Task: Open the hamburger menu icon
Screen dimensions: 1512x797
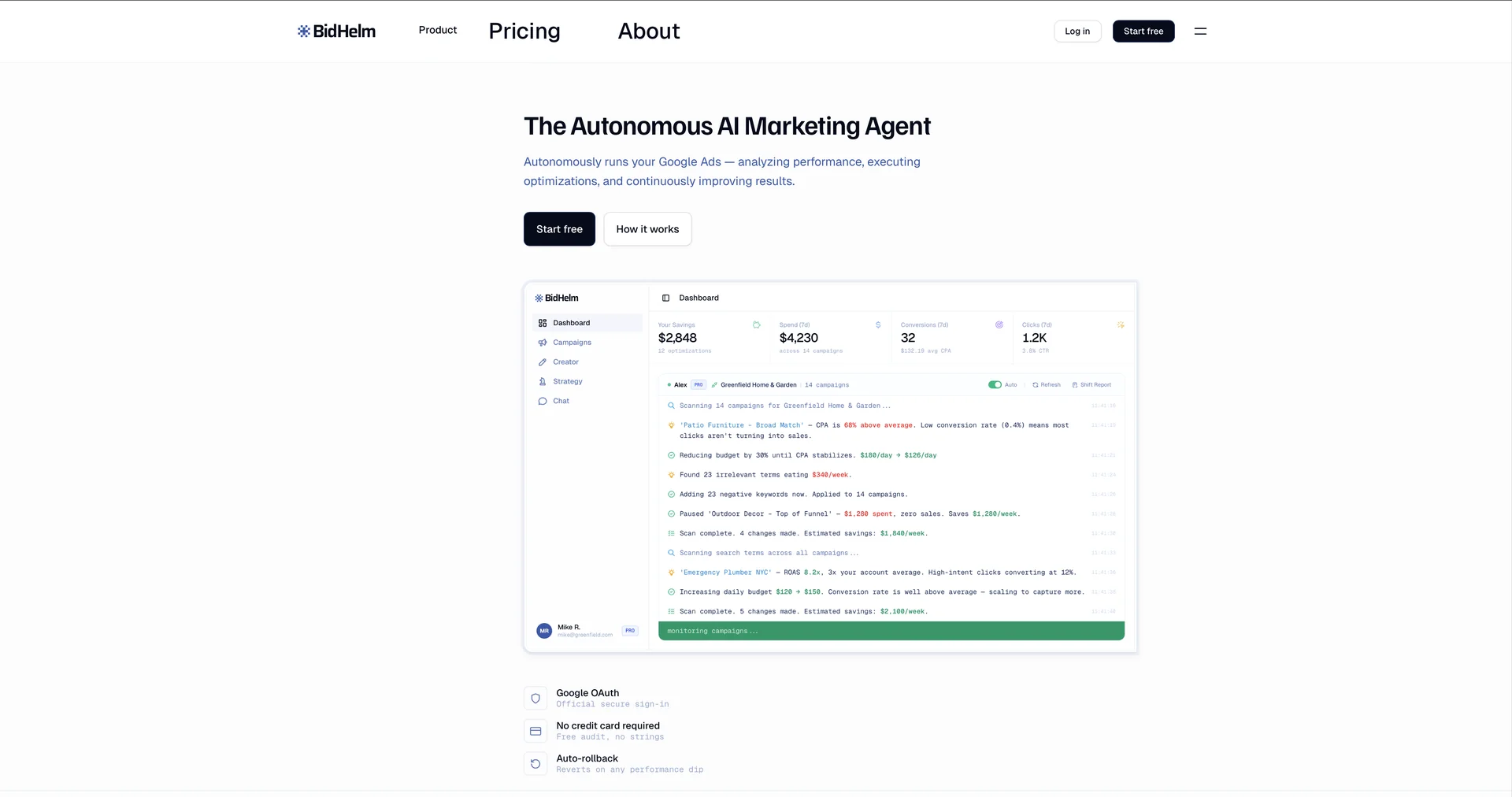Action: [1200, 32]
